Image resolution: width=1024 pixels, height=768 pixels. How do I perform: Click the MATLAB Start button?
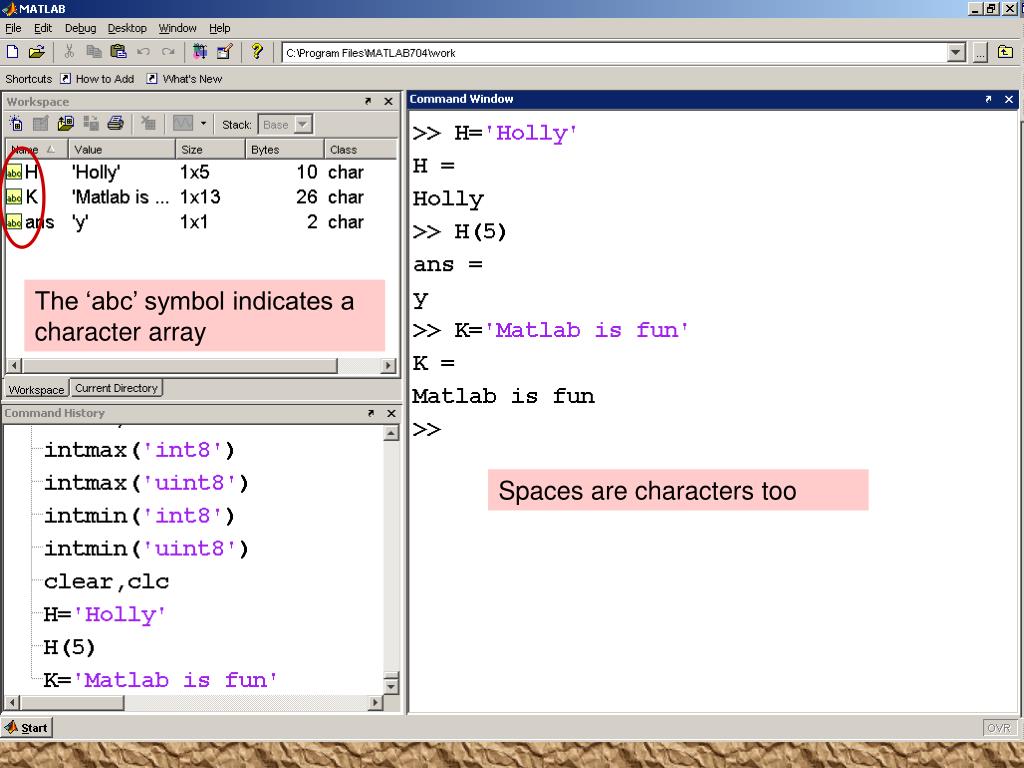(x=26, y=728)
